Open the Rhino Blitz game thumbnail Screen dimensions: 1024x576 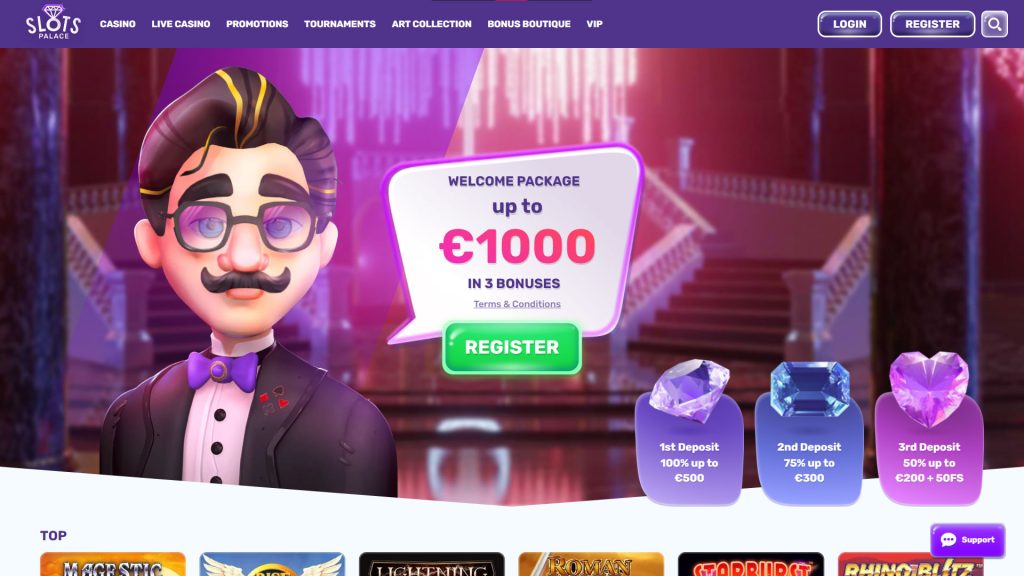(x=910, y=564)
